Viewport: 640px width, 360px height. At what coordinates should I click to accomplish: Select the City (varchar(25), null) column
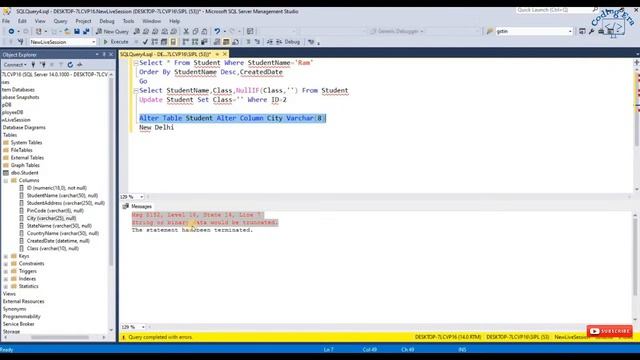tap(51, 218)
